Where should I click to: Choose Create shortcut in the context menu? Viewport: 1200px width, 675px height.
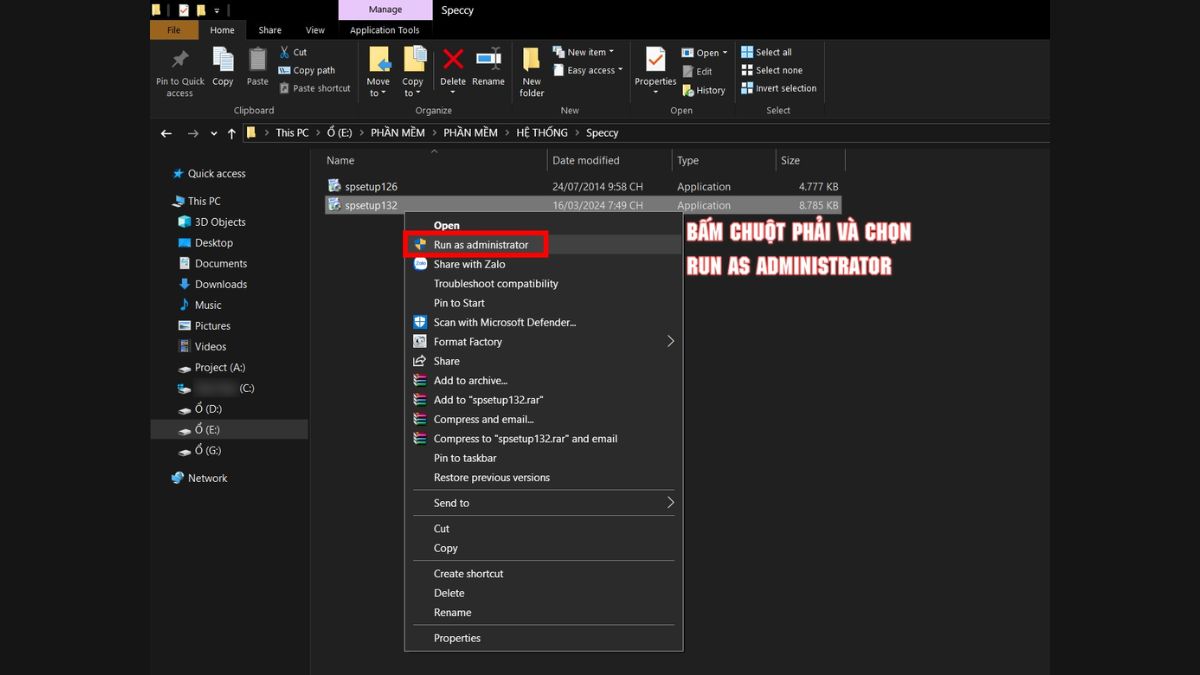point(544,574)
